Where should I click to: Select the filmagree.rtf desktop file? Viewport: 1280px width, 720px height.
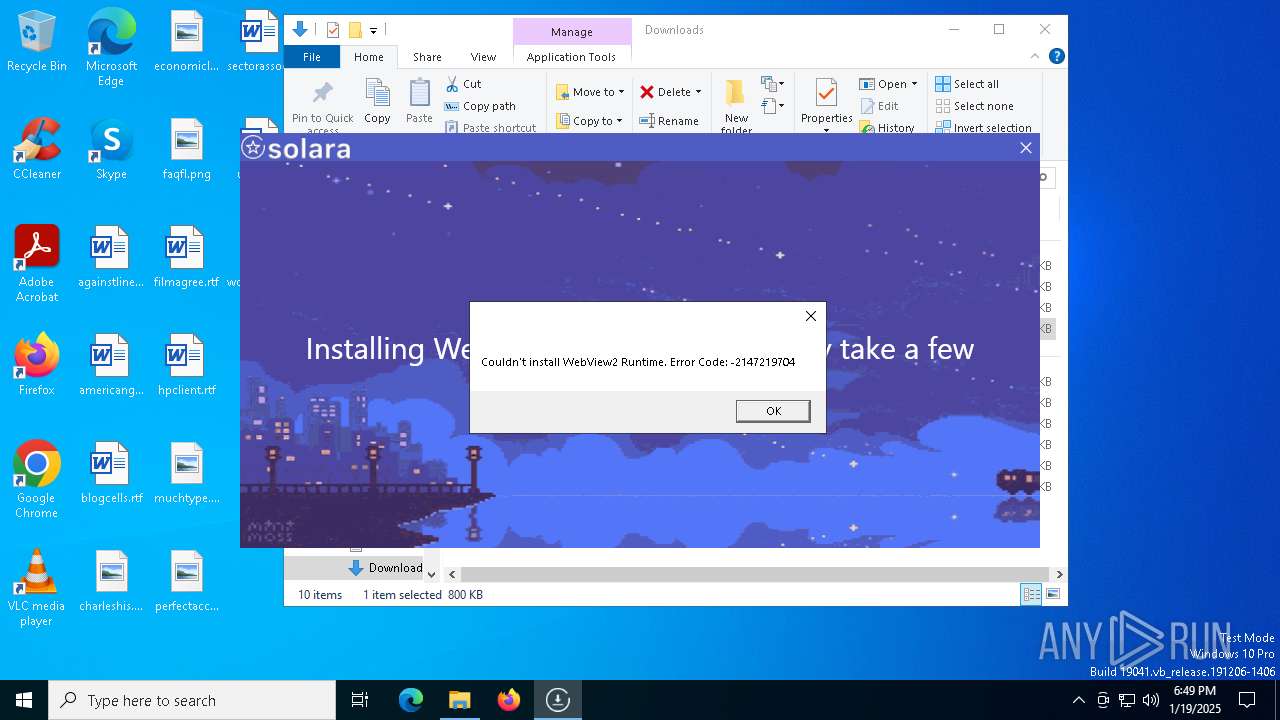(x=187, y=257)
